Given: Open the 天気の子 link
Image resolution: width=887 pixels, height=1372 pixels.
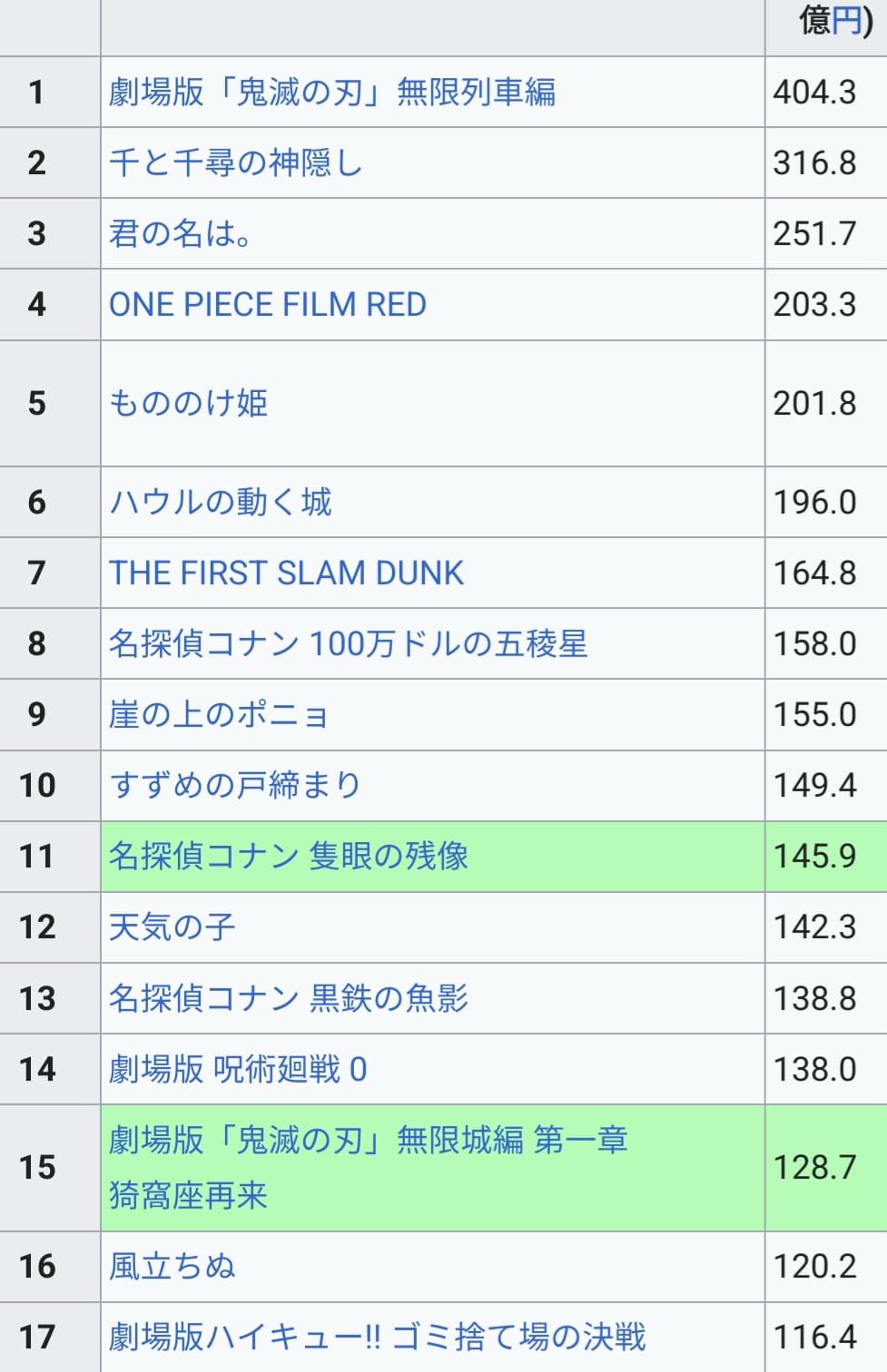Looking at the screenshot, I should [172, 926].
